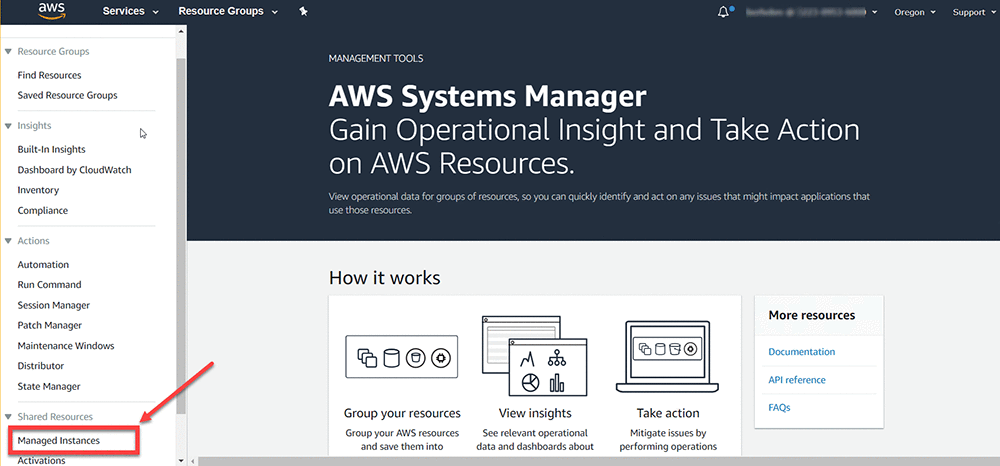Open the Resource Groups dropdown menu
This screenshot has width=1000, height=466.
pos(228,11)
